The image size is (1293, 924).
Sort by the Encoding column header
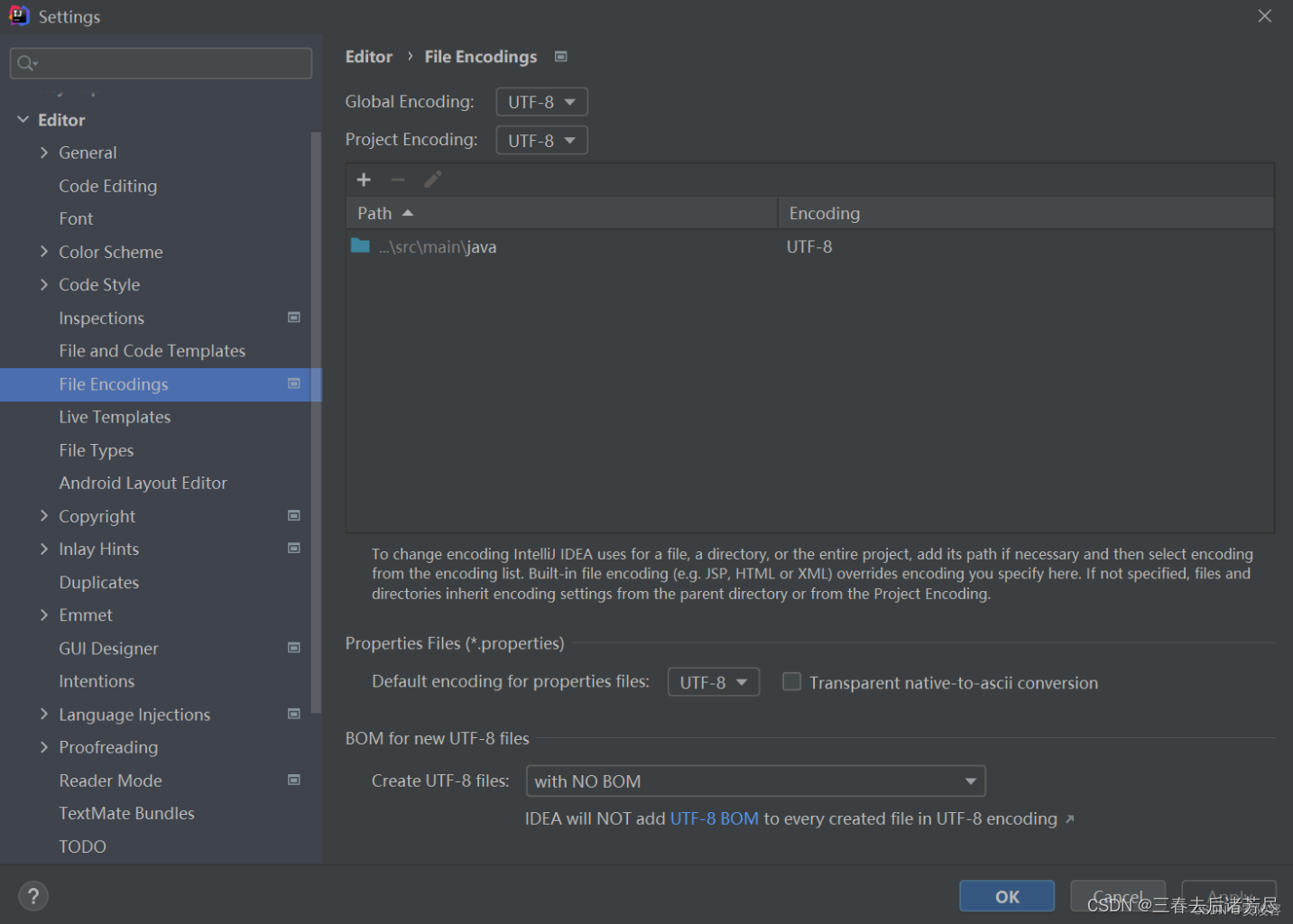(1026, 213)
